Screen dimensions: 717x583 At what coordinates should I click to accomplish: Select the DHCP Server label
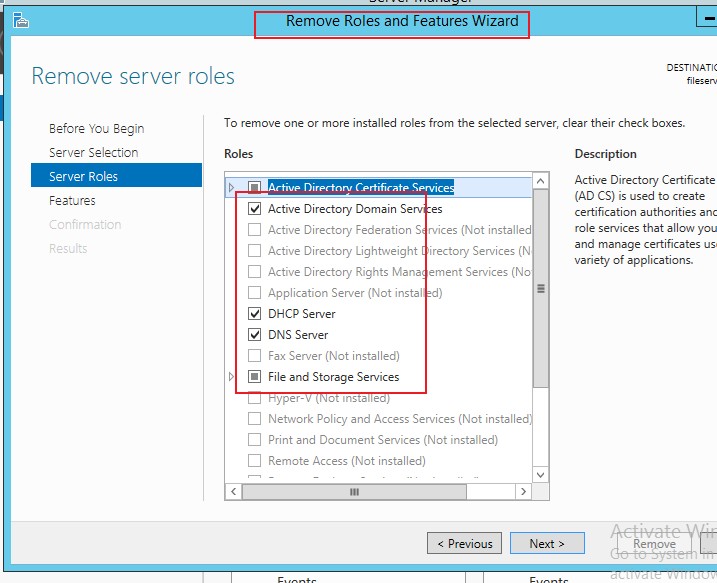point(301,314)
